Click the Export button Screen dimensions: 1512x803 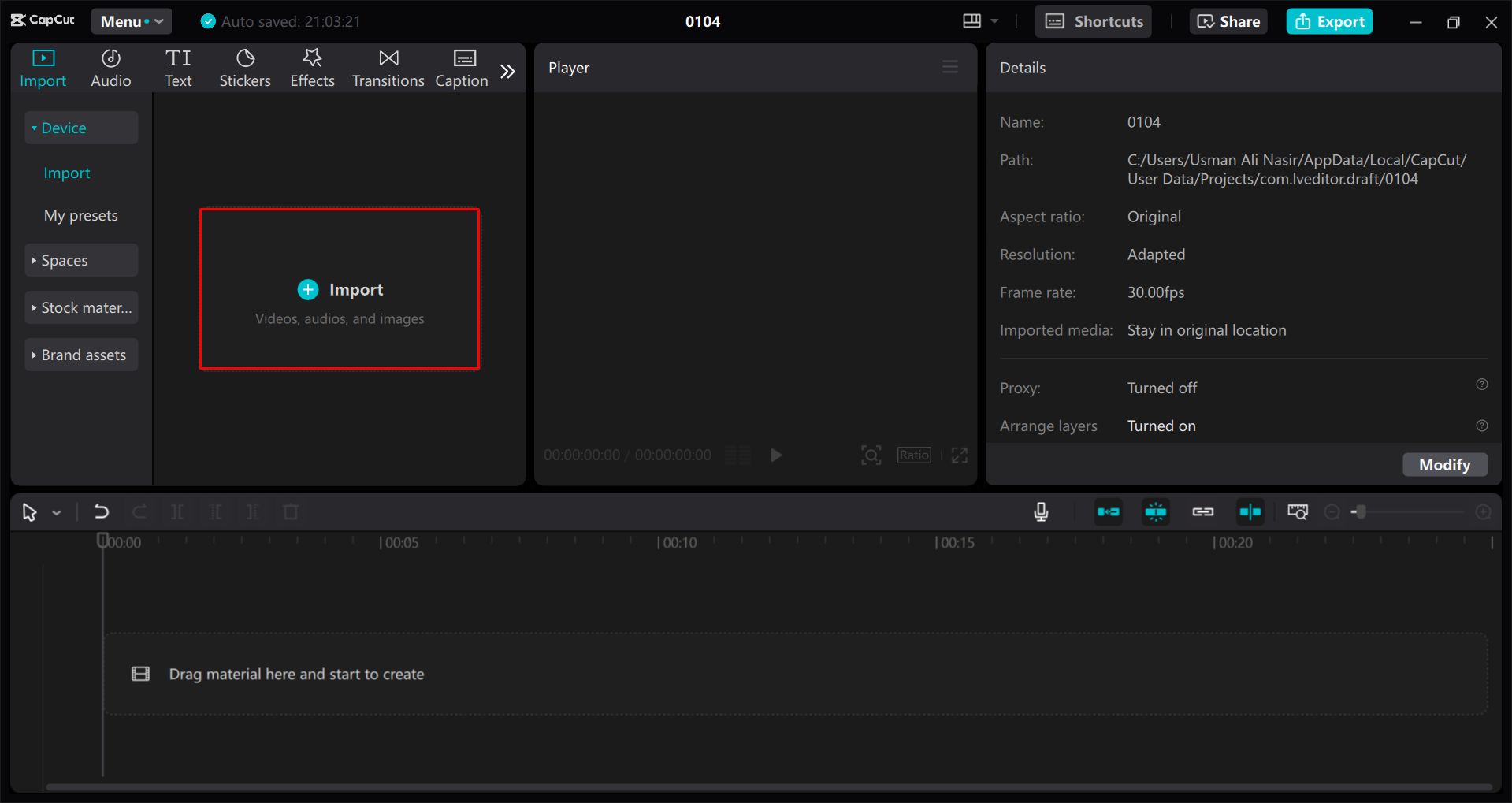click(x=1328, y=21)
